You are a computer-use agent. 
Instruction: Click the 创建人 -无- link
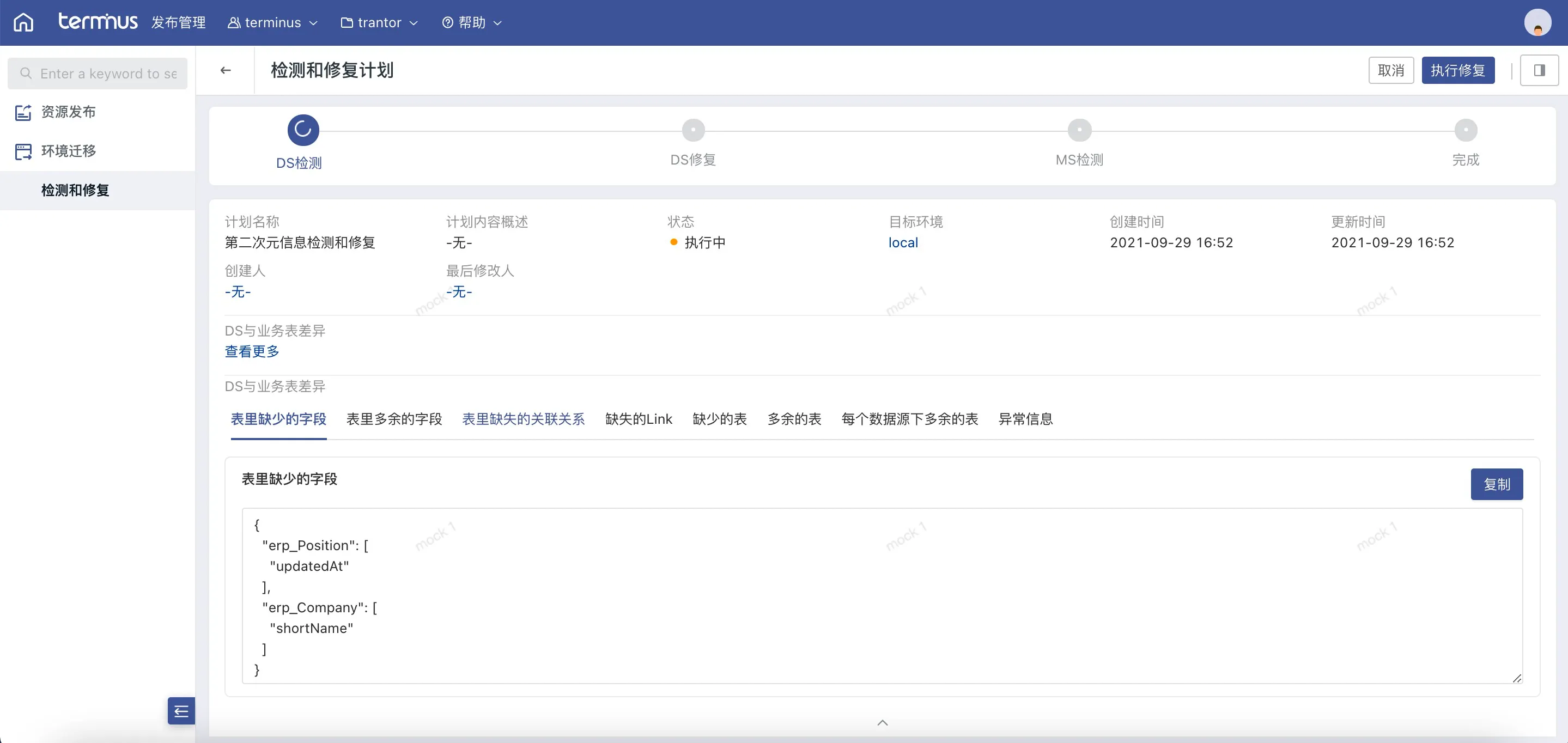238,292
